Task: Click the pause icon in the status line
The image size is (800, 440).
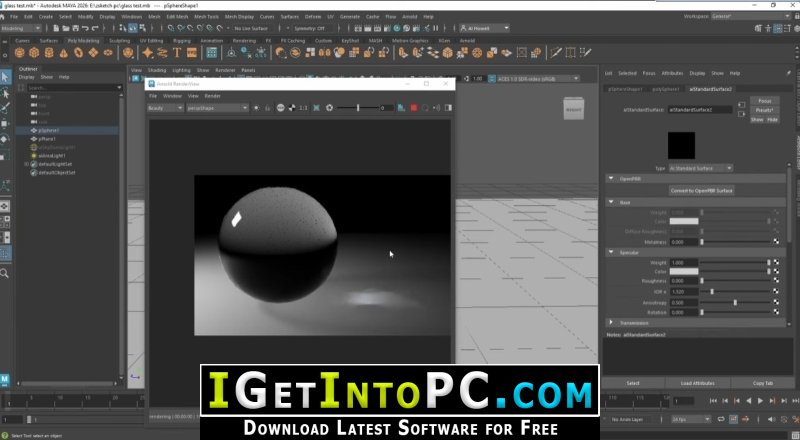Action: (436, 28)
